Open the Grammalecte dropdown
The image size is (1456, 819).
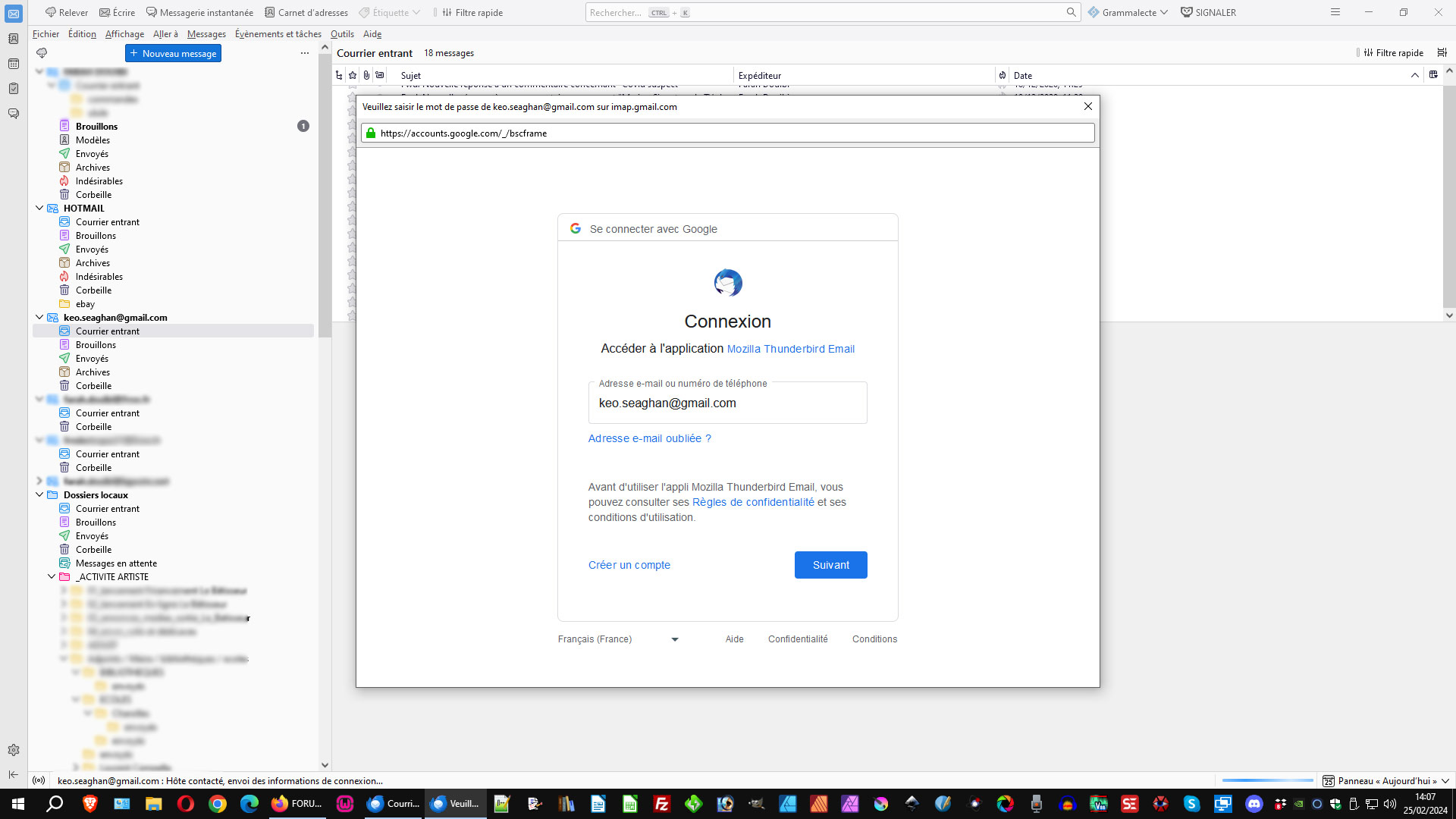tap(1128, 12)
